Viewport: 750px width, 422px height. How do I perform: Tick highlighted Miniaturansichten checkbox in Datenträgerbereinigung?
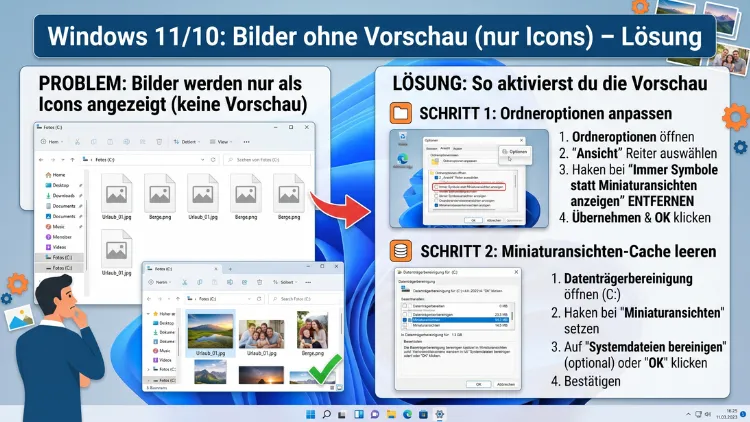(x=405, y=320)
